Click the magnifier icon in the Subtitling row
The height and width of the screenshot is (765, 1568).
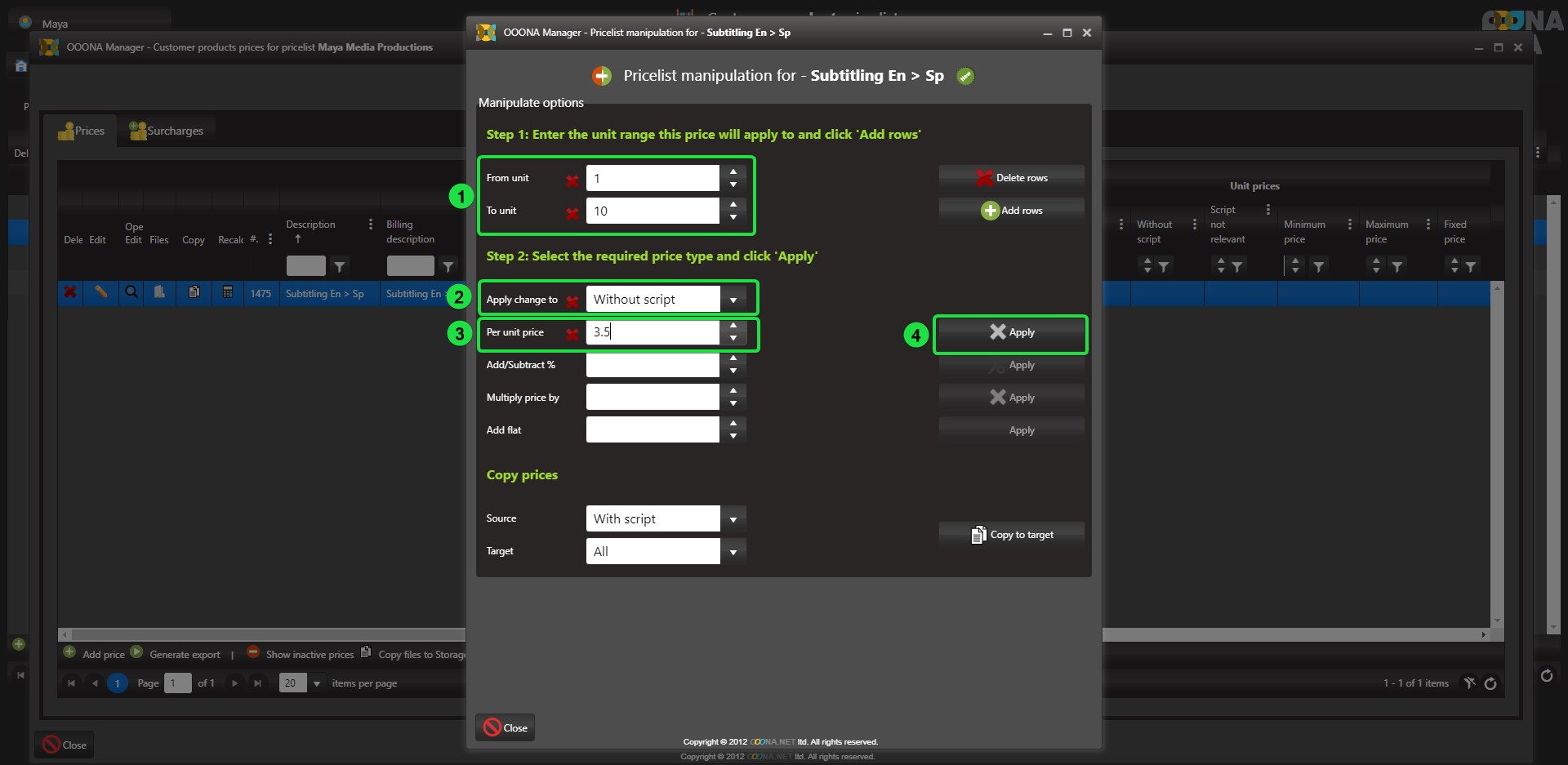coord(131,292)
